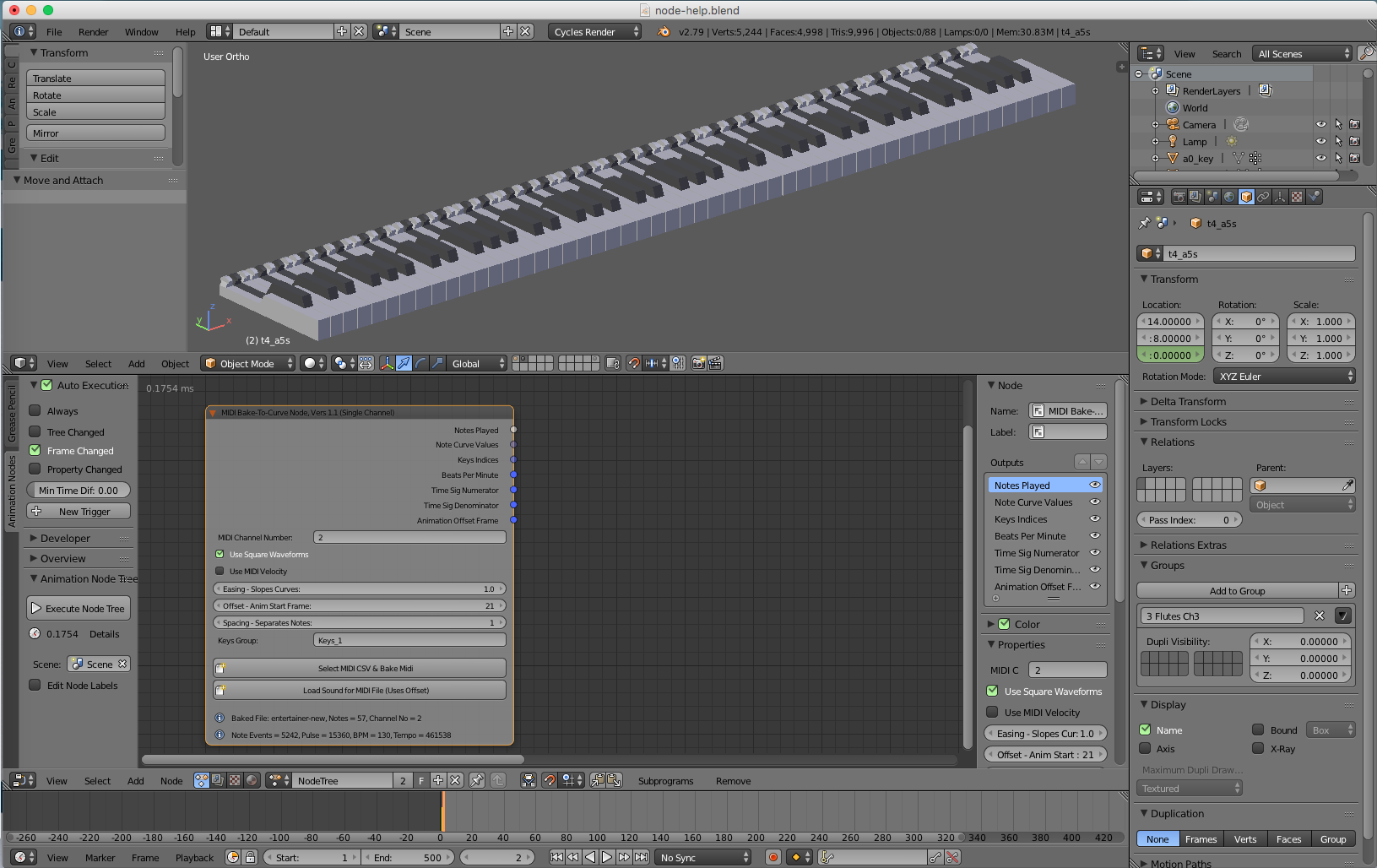Pin the node tree with pin icon
The height and width of the screenshot is (868, 1377).
(477, 781)
